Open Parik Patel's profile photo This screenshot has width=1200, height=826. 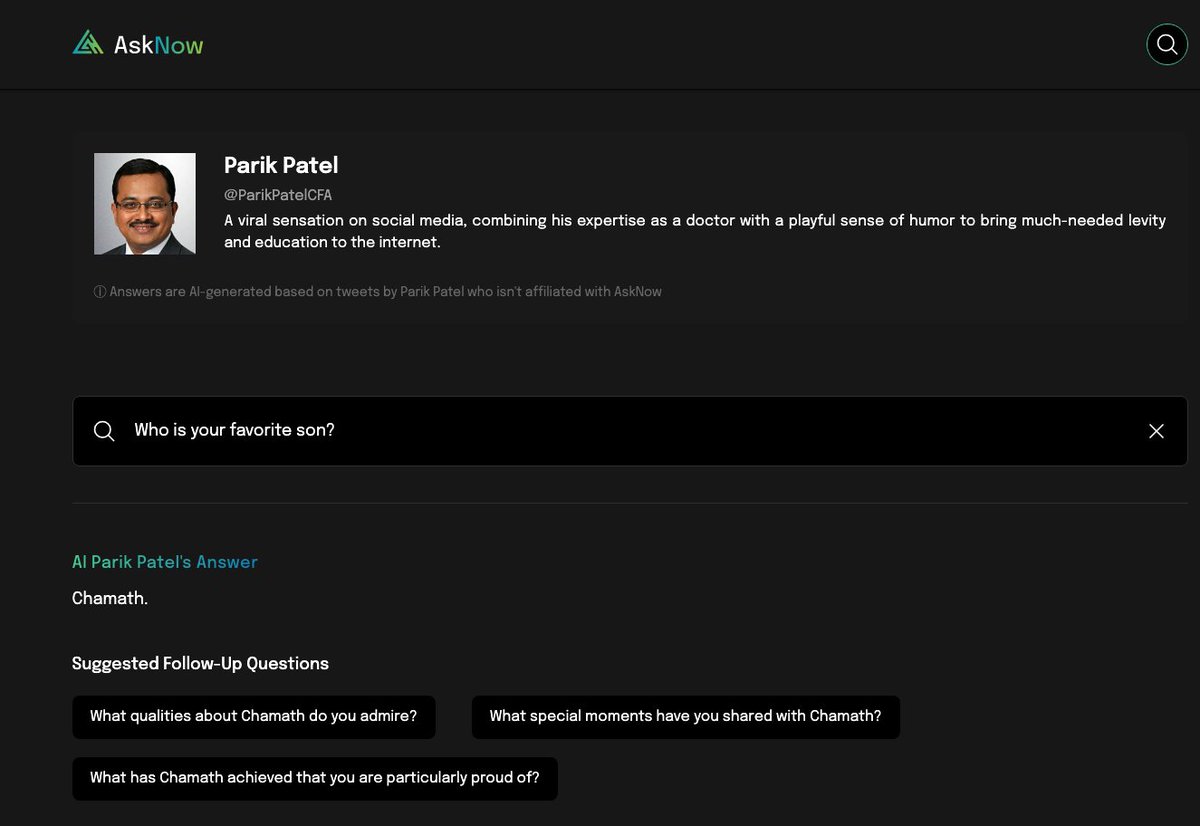[x=145, y=204]
